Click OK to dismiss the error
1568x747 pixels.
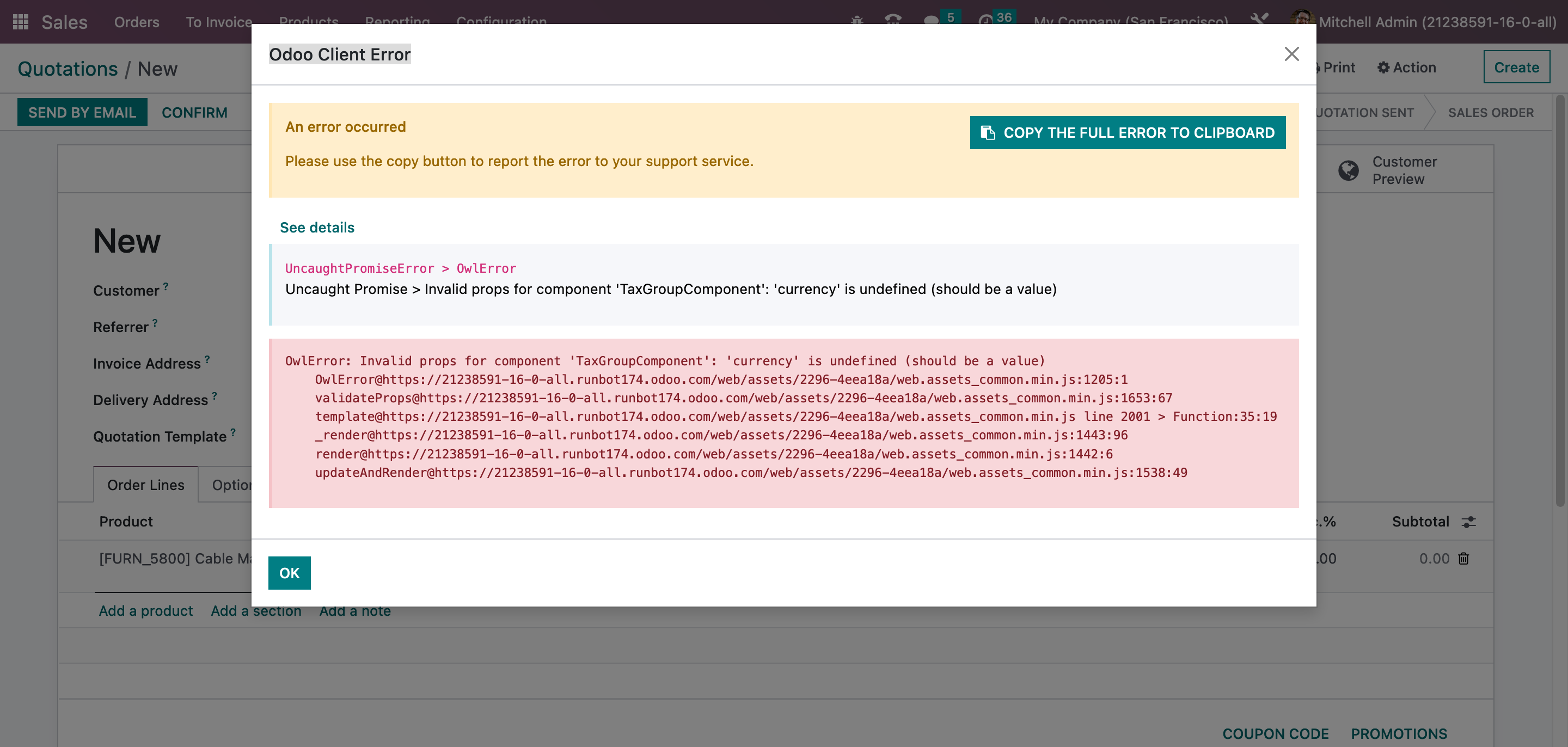click(x=289, y=573)
